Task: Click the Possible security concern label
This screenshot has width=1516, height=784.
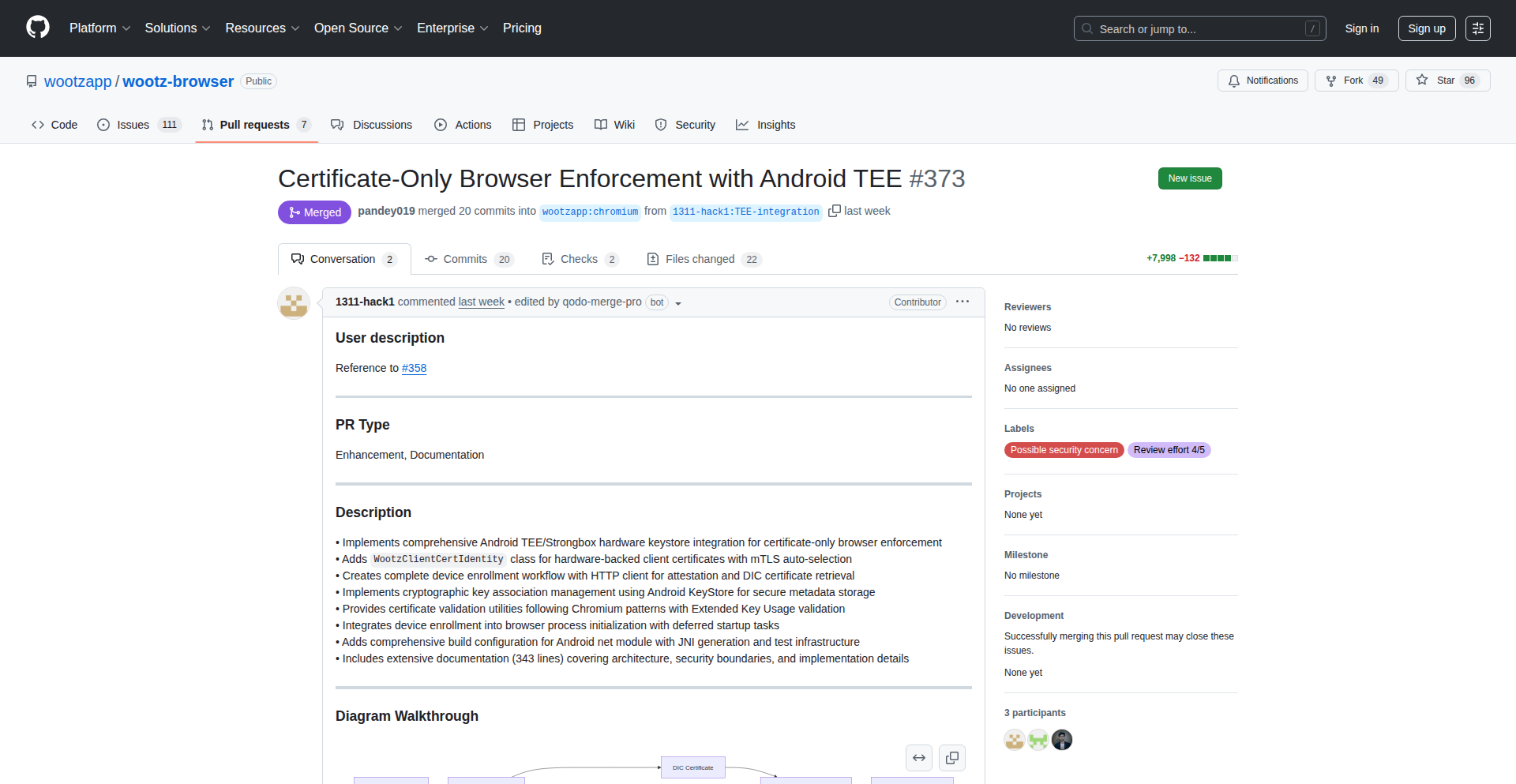Action: 1064,450
